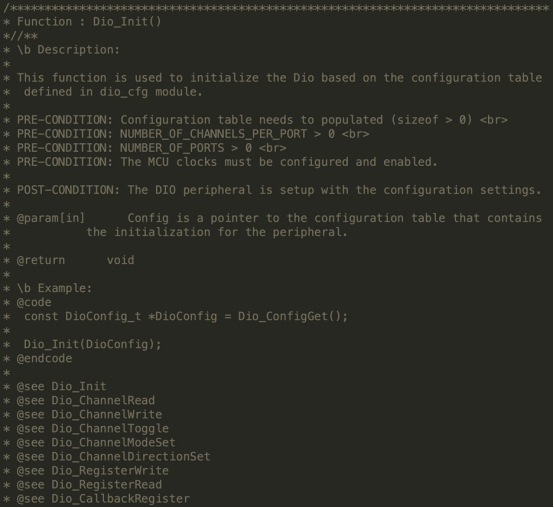Click NUMBER_OF_CHANNELS_PER_PORT in the pre-condition line

pyautogui.click(x=213, y=134)
